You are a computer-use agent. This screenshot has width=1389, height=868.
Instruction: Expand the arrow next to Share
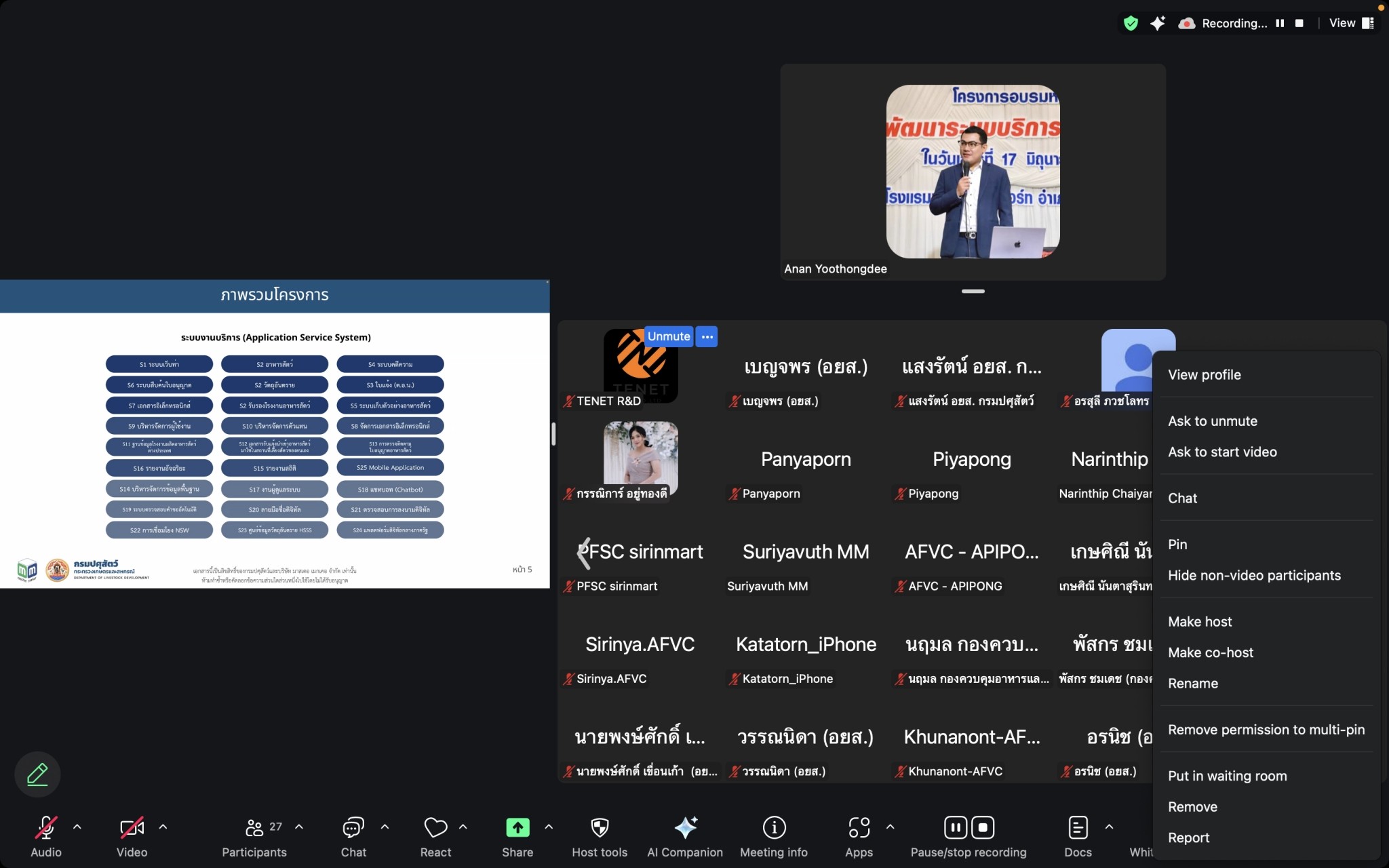[549, 827]
